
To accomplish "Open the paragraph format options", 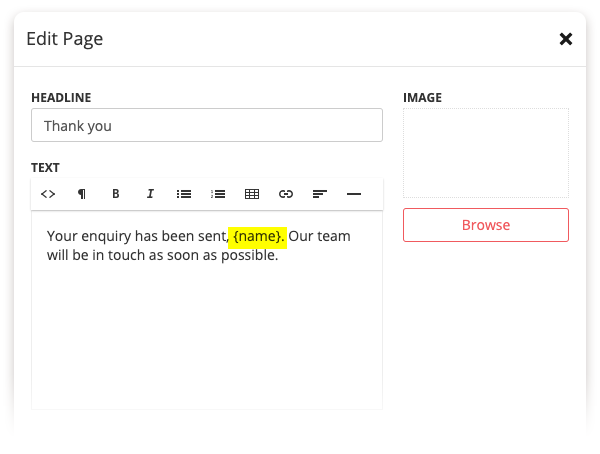I will 82,194.
